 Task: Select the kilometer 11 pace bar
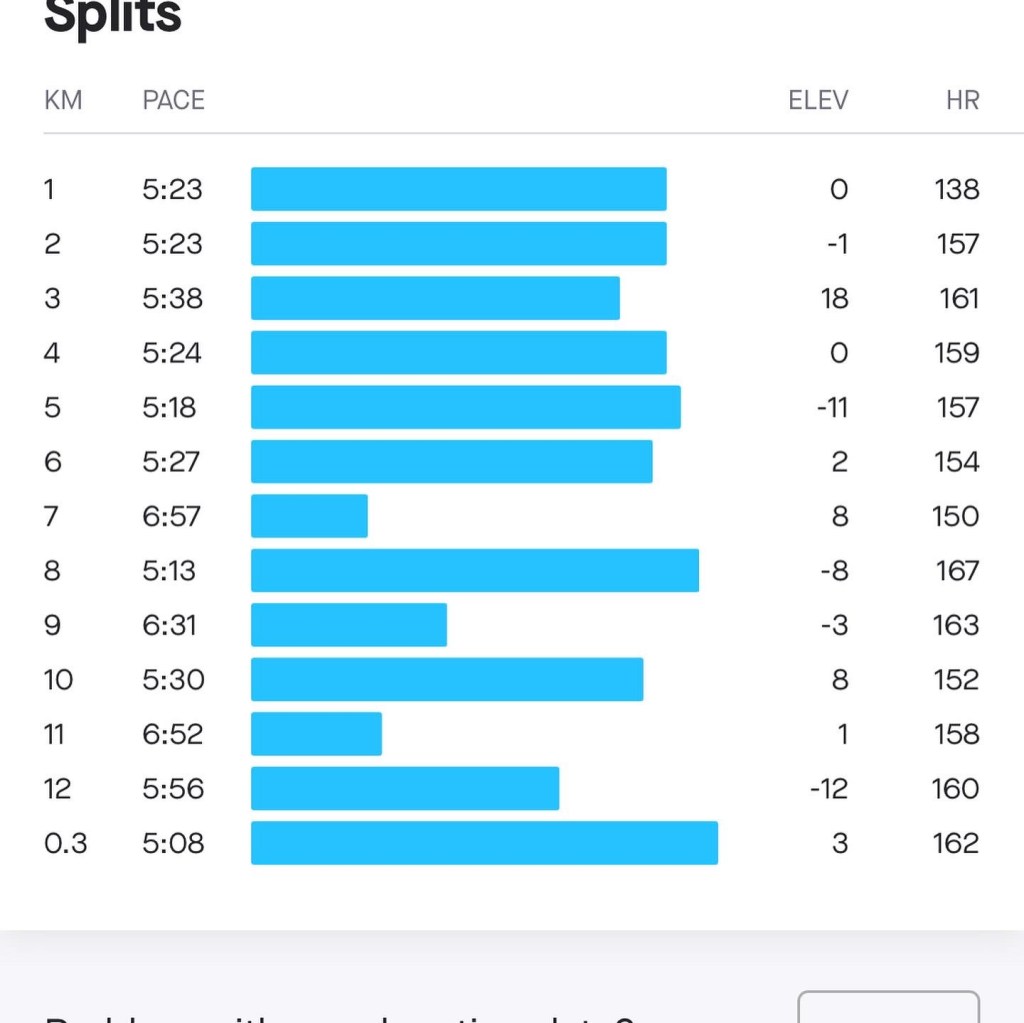(316, 734)
